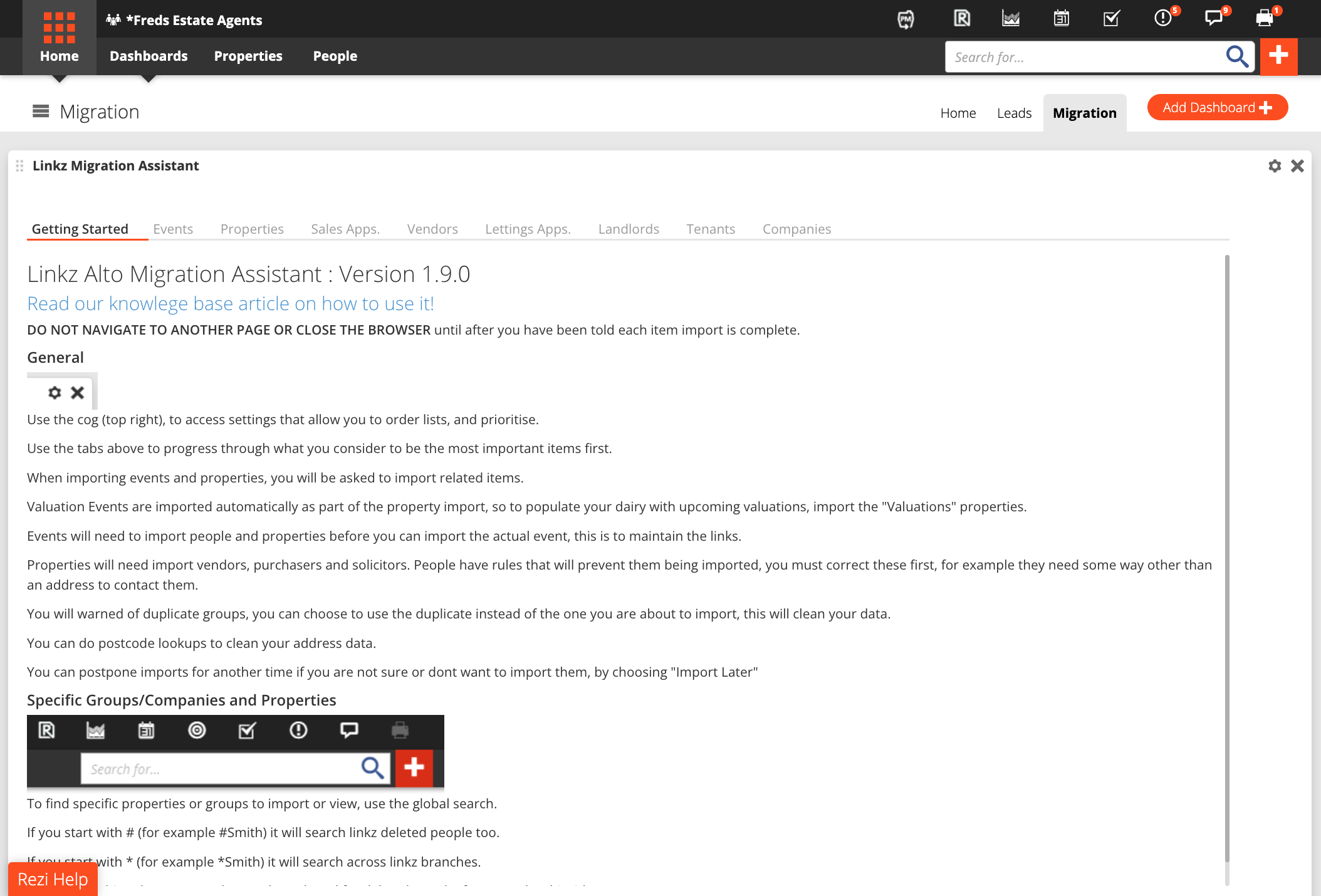
Task: Open the chart reports icon in top bar
Action: (1011, 19)
